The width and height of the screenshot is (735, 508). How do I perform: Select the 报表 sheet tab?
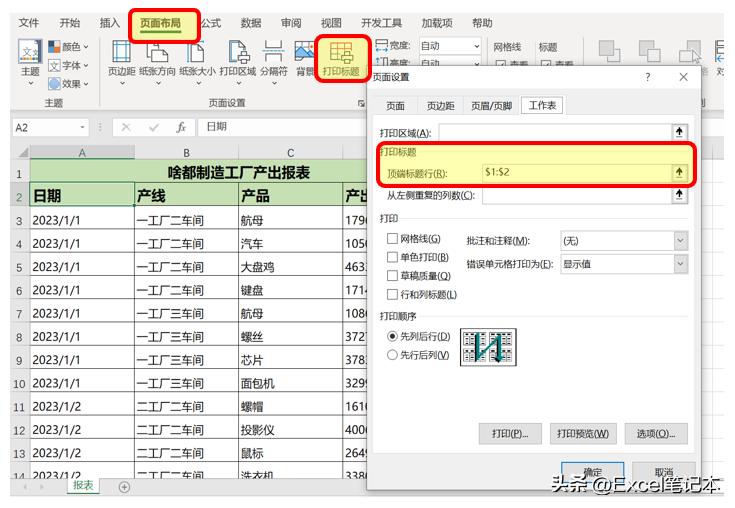(x=83, y=486)
